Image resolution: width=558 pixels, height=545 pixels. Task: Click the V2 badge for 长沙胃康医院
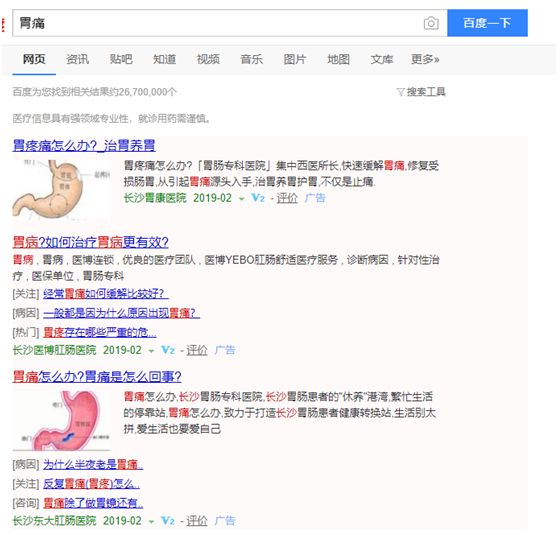click(258, 198)
